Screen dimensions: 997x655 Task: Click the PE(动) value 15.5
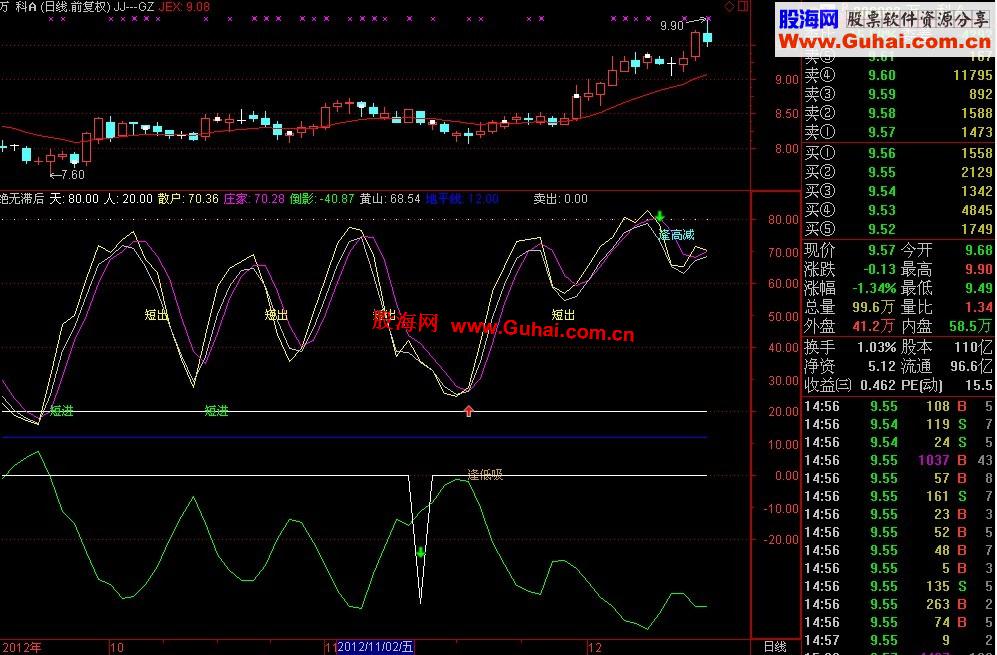click(x=980, y=385)
